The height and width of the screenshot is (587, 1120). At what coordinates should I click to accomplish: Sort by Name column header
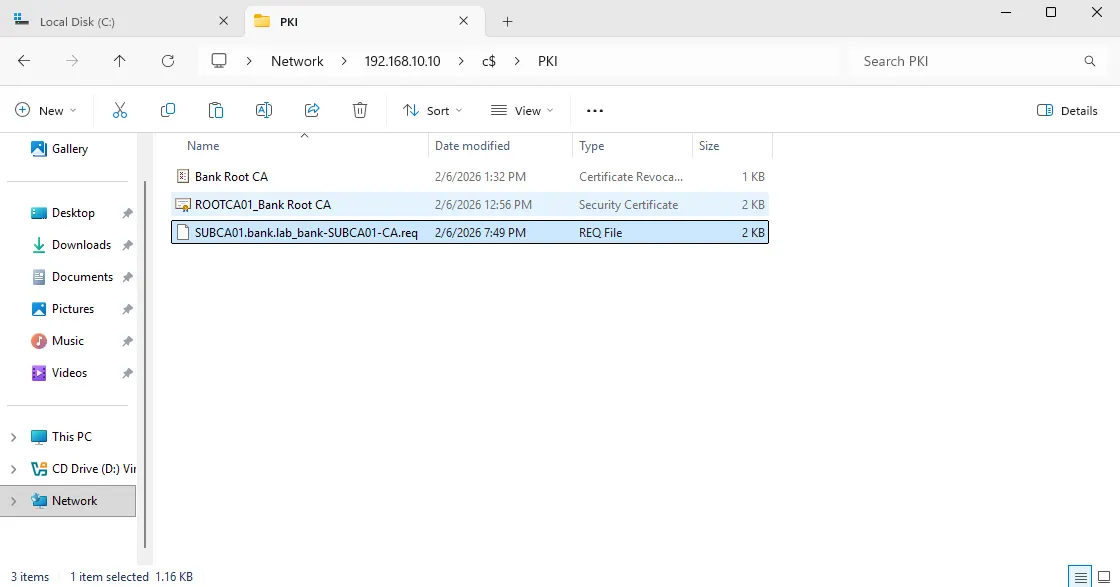[299, 146]
